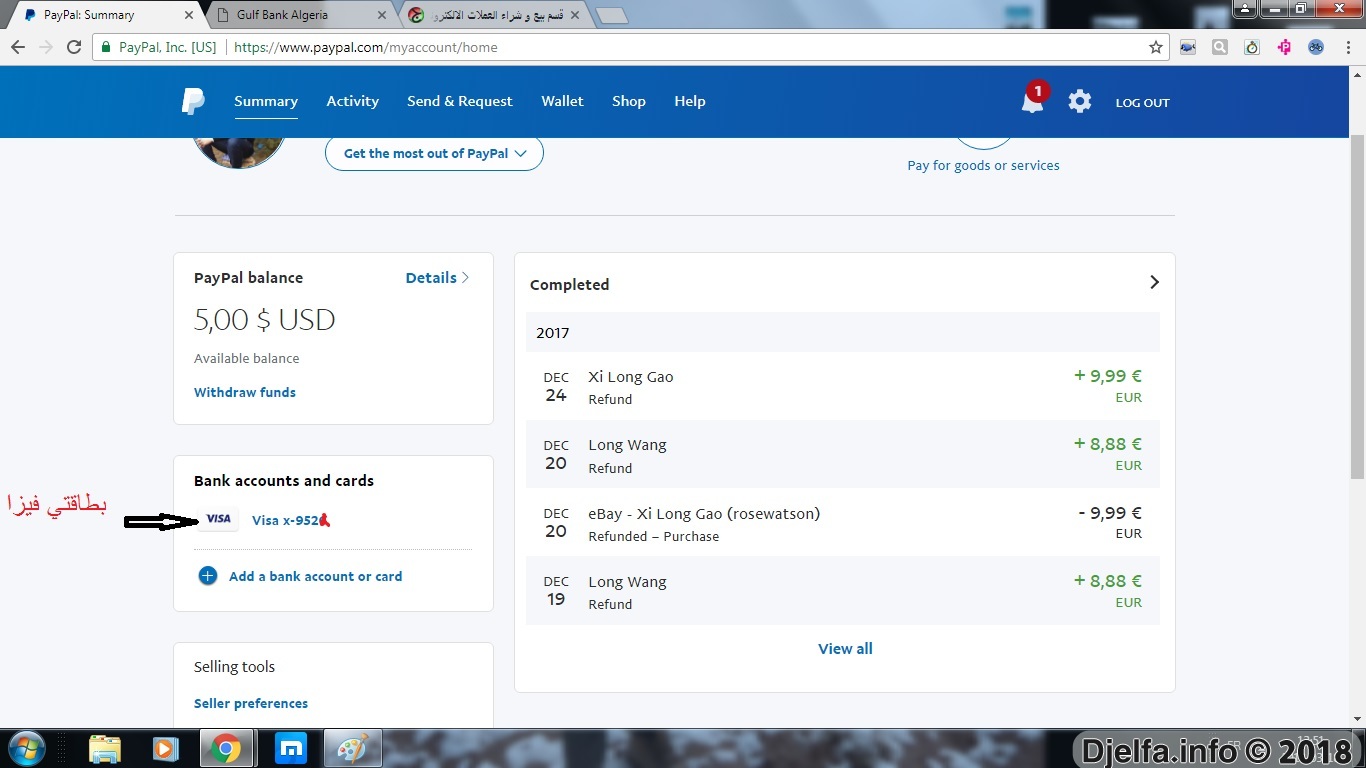Click the Selling tools heading
Viewport: 1366px width, 768px height.
click(234, 667)
